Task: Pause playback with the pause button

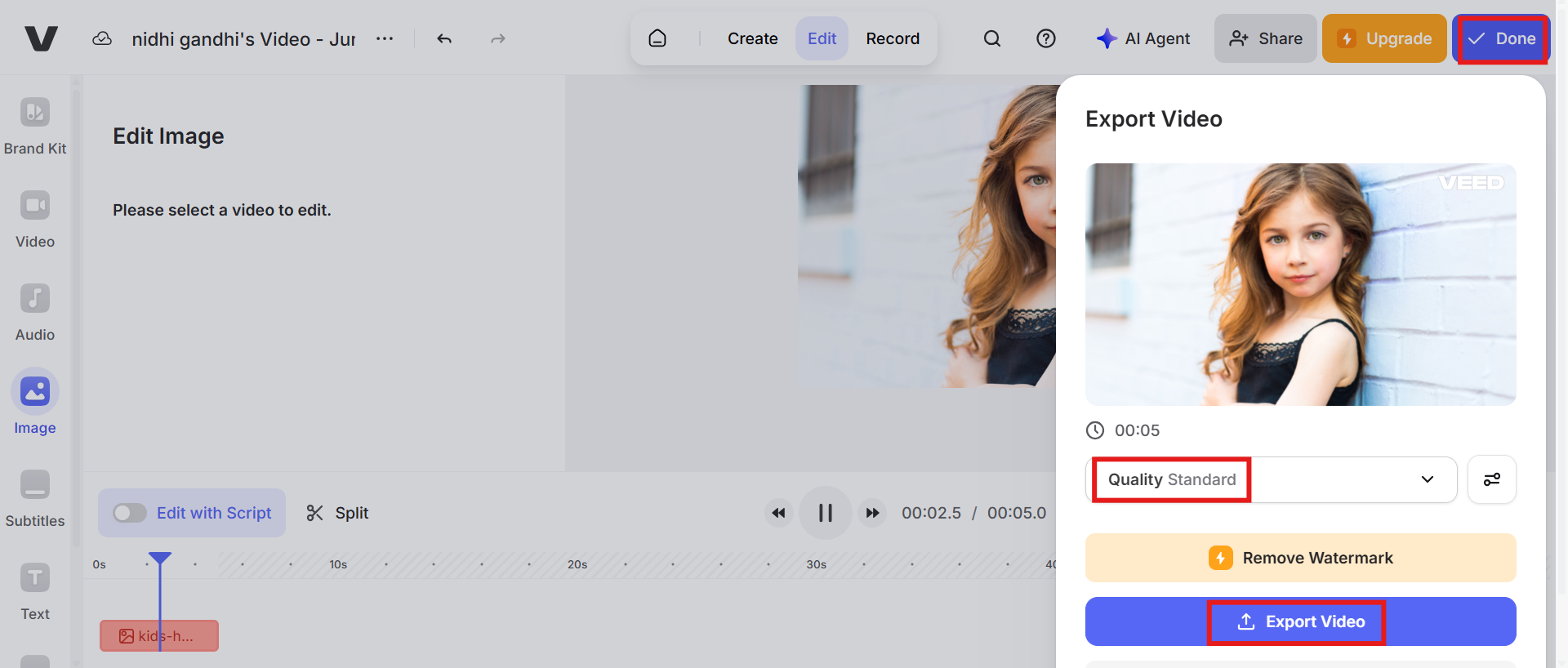Action: [x=826, y=513]
